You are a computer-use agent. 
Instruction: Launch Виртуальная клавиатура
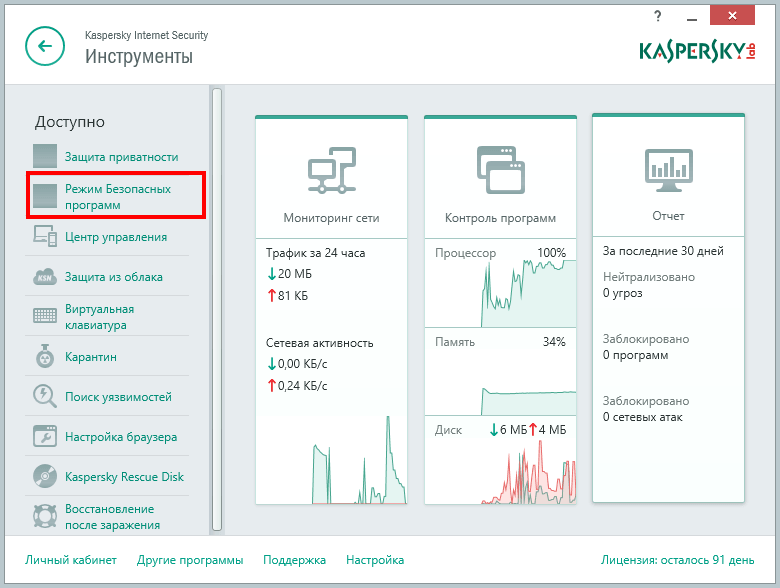(x=99, y=317)
